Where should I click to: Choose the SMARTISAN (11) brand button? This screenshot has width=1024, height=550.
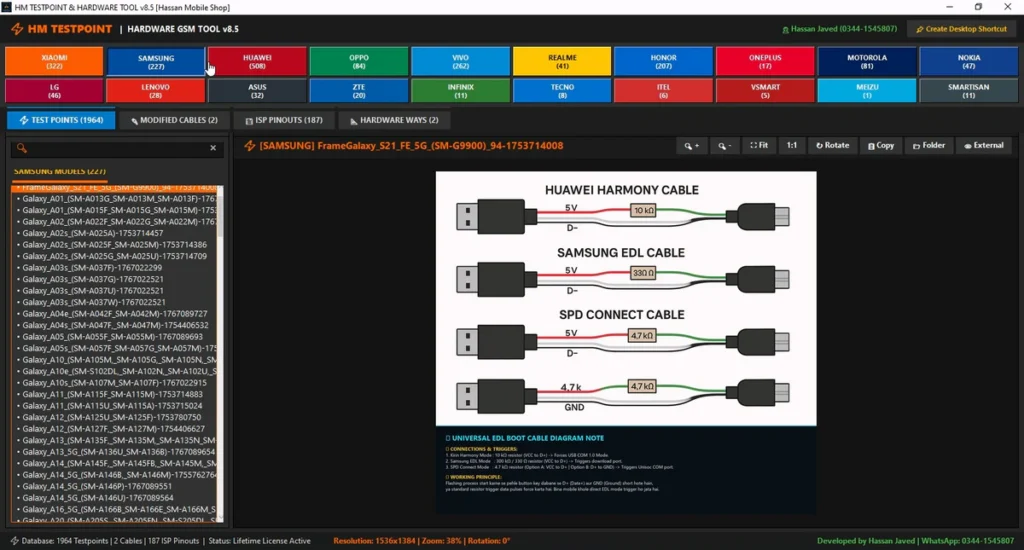[968, 91]
